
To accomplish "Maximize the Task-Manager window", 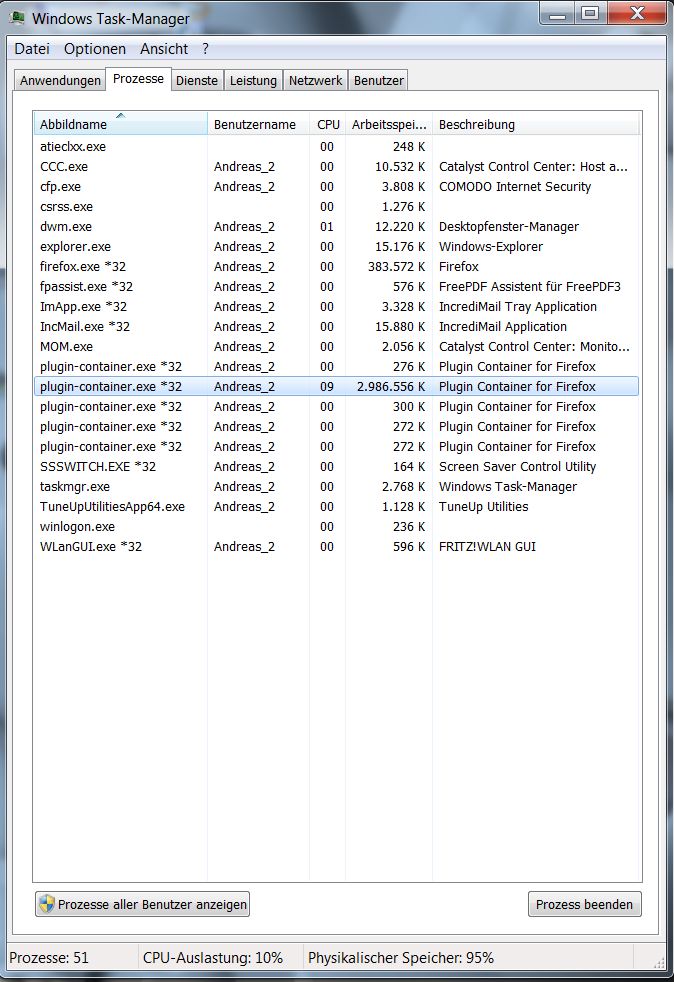I will click(x=590, y=13).
